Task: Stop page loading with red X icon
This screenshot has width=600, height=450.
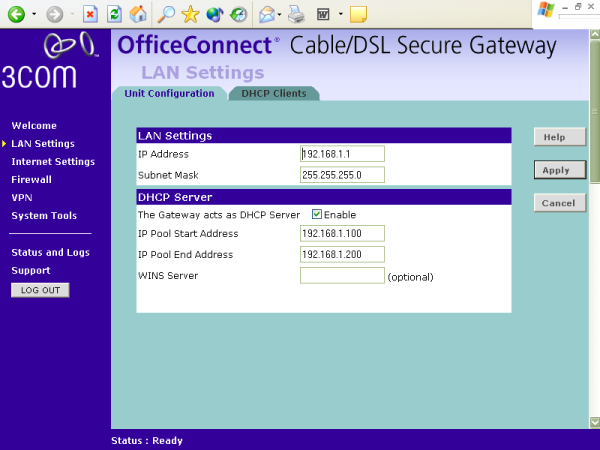Action: tap(90, 15)
